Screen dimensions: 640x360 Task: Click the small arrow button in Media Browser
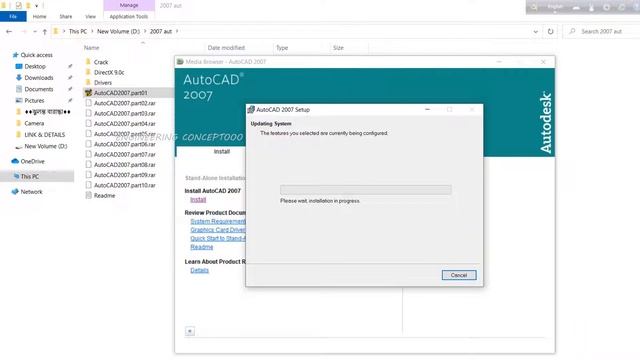coord(190,331)
